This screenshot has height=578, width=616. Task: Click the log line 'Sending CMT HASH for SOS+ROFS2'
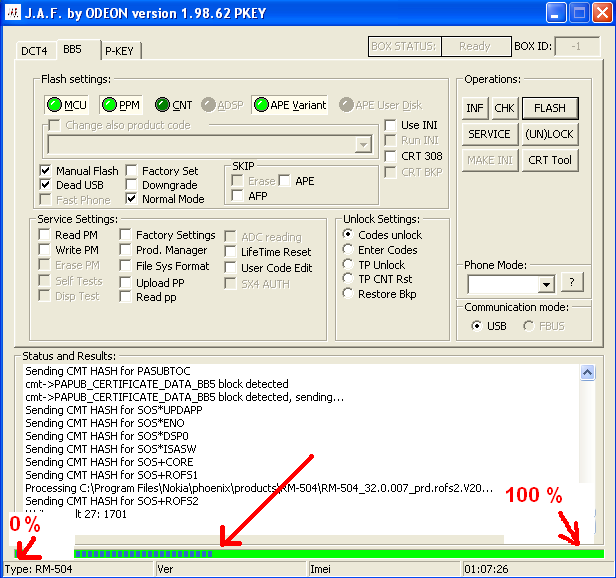click(x=112, y=501)
